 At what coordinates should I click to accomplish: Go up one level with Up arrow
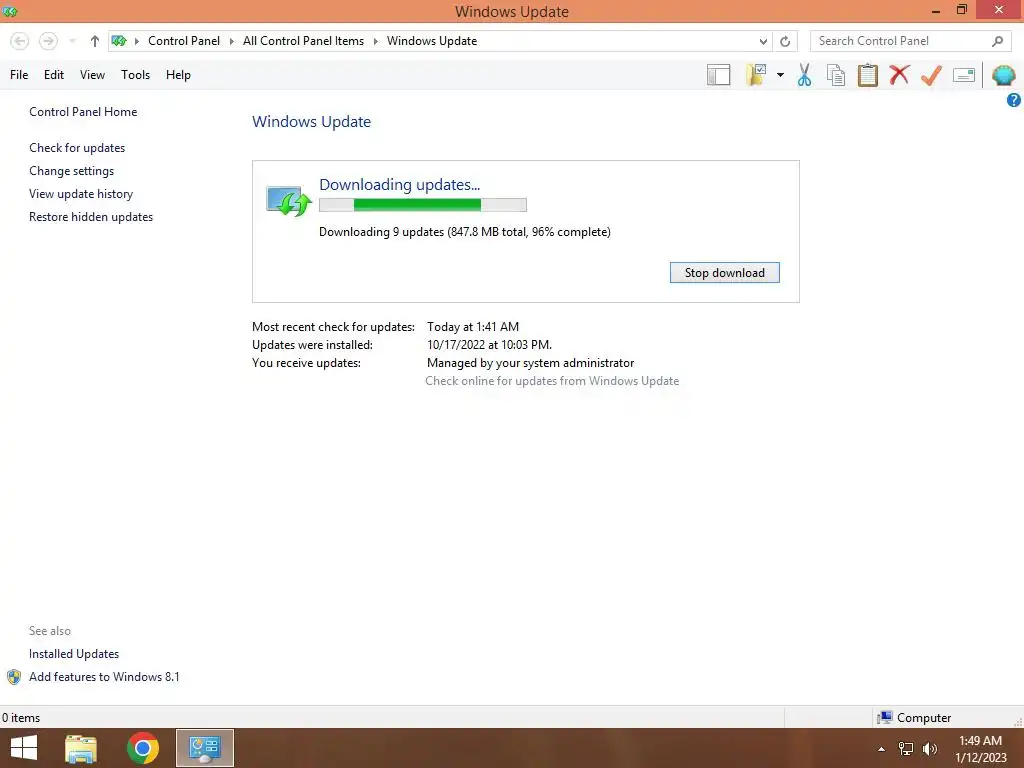(95, 41)
